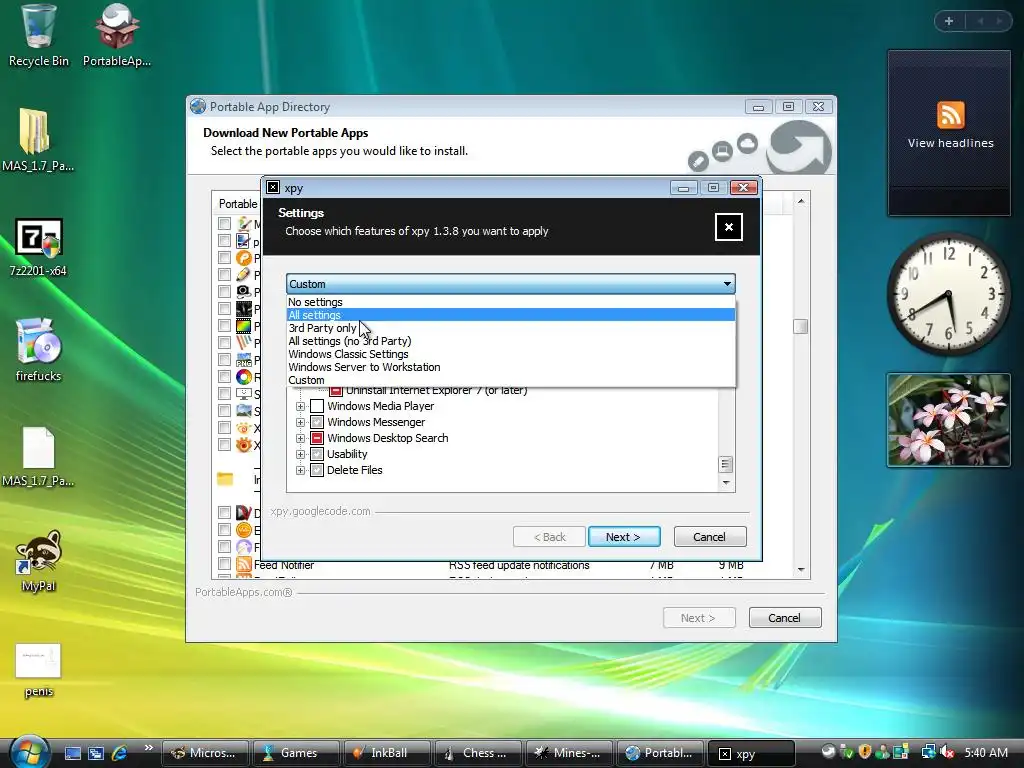Click the Custom preset combo box arrow
The width and height of the screenshot is (1024, 768).
click(x=727, y=284)
